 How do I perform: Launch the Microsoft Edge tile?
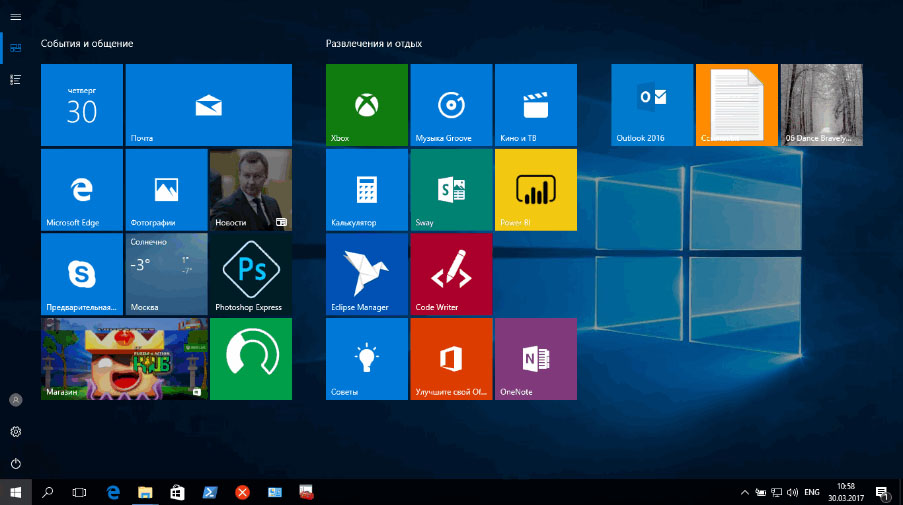(82, 189)
